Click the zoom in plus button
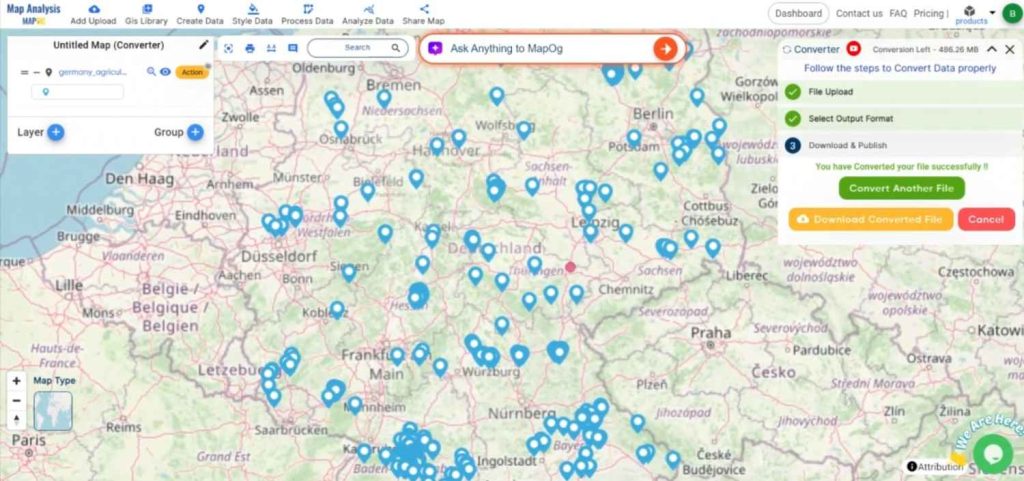 tap(16, 381)
